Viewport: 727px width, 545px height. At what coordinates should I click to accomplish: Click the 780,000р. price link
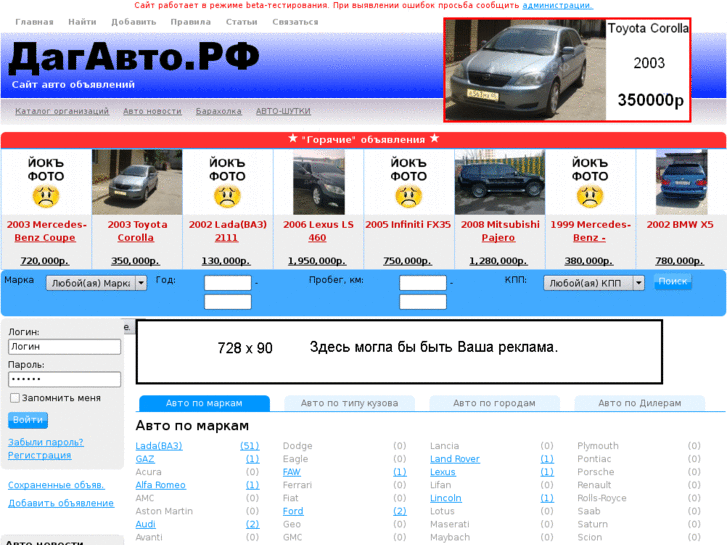click(679, 261)
